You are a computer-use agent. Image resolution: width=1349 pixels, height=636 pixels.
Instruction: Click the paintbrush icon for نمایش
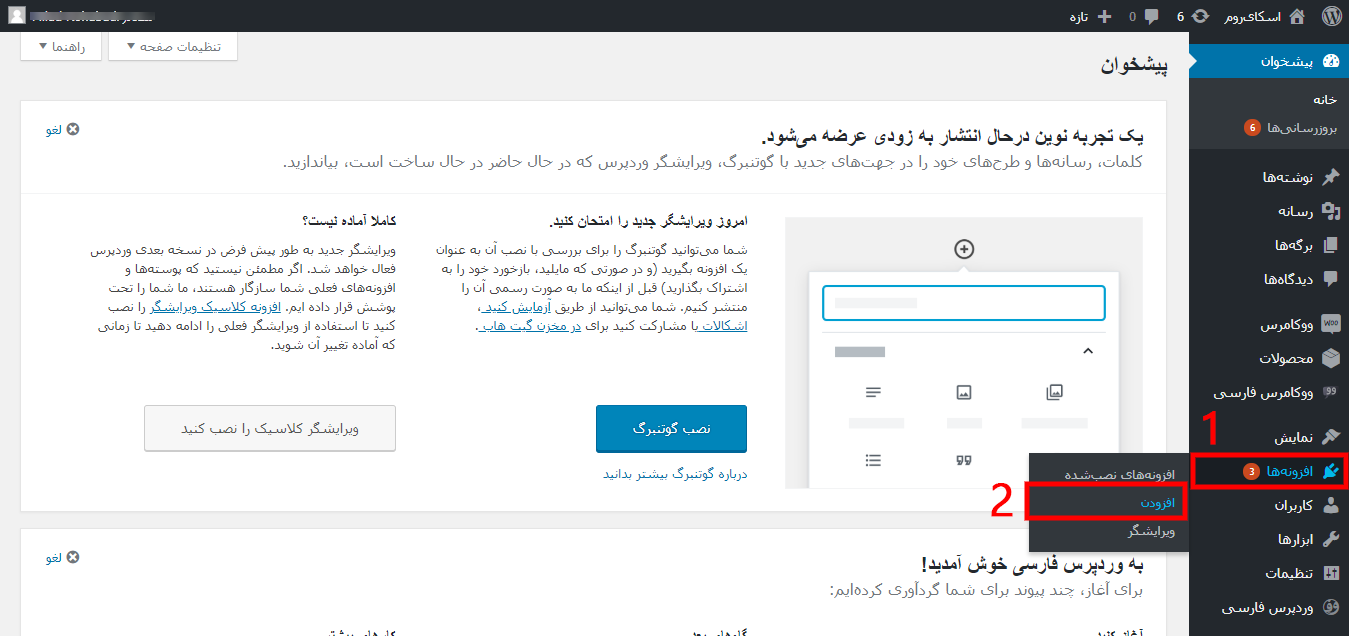pyautogui.click(x=1330, y=438)
